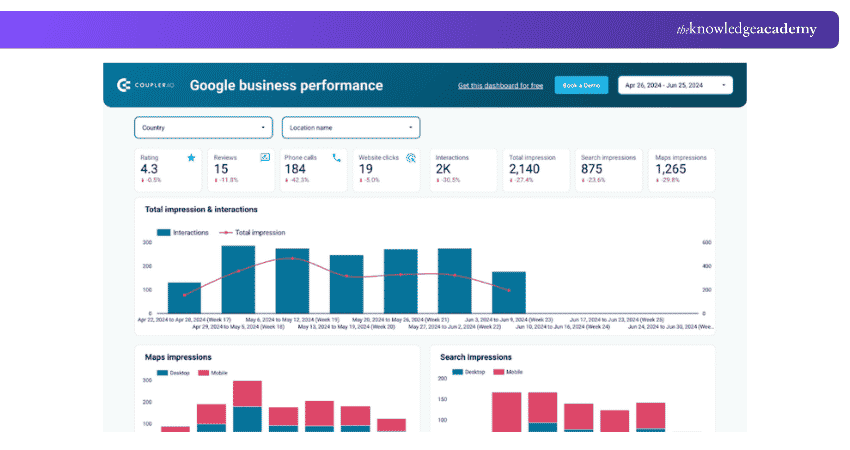Click the Week 17 axis label
This screenshot has height=450, width=850.
[184, 320]
